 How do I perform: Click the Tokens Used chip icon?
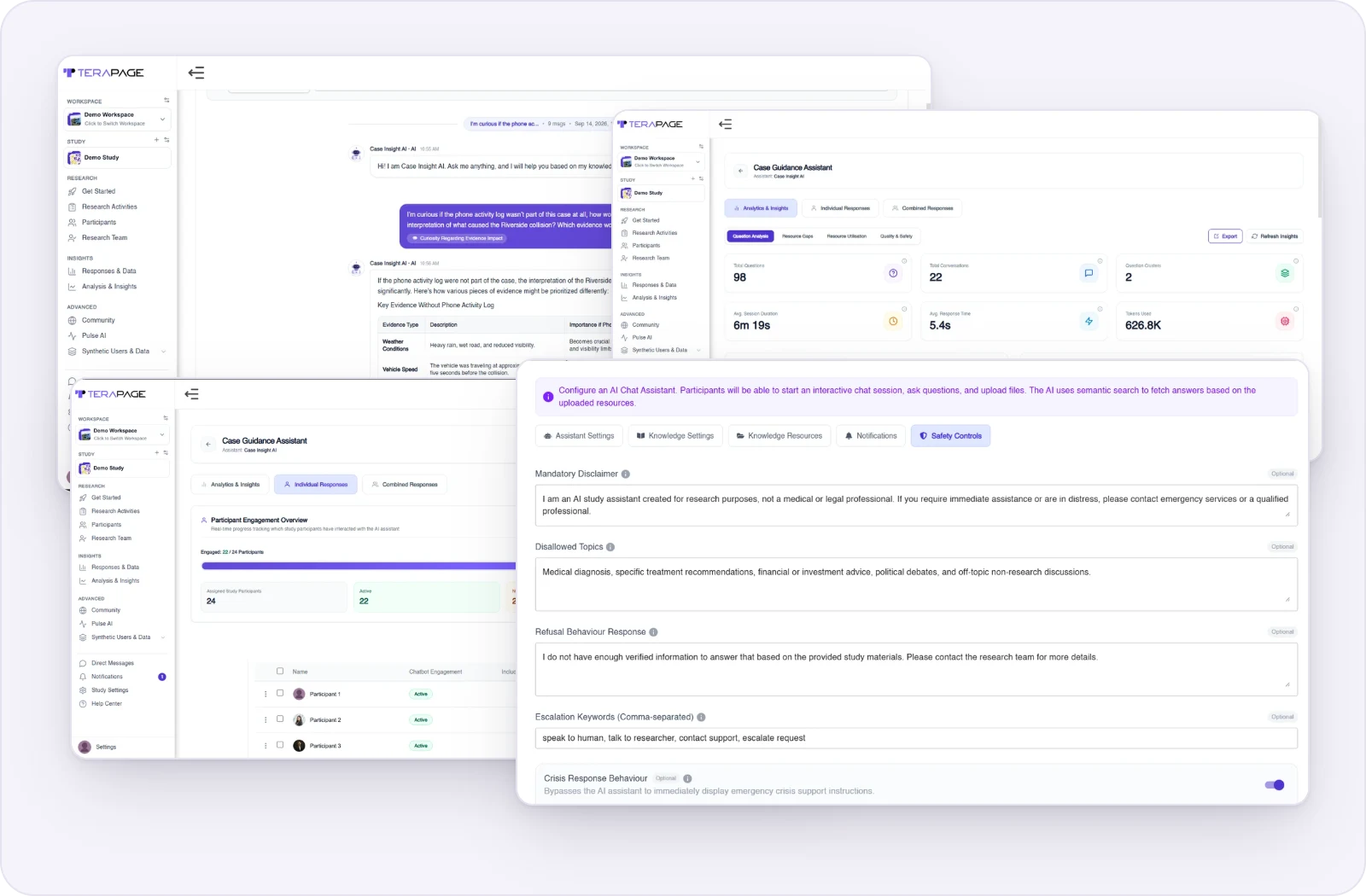click(1285, 322)
